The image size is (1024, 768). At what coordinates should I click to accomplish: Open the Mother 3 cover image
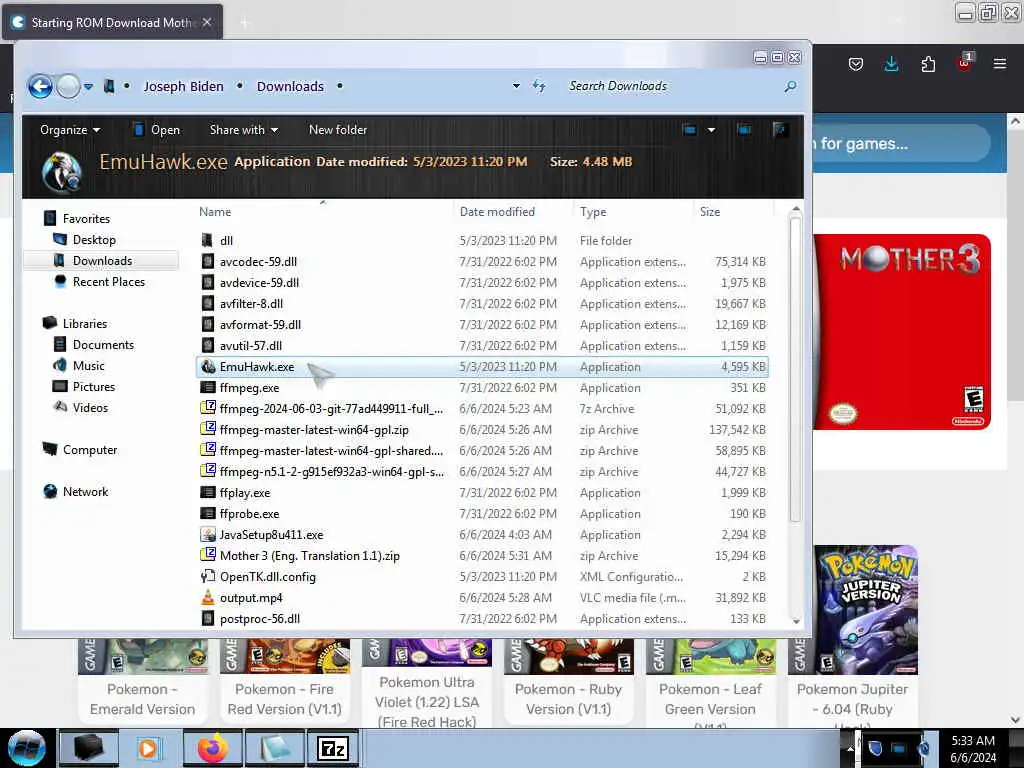901,332
